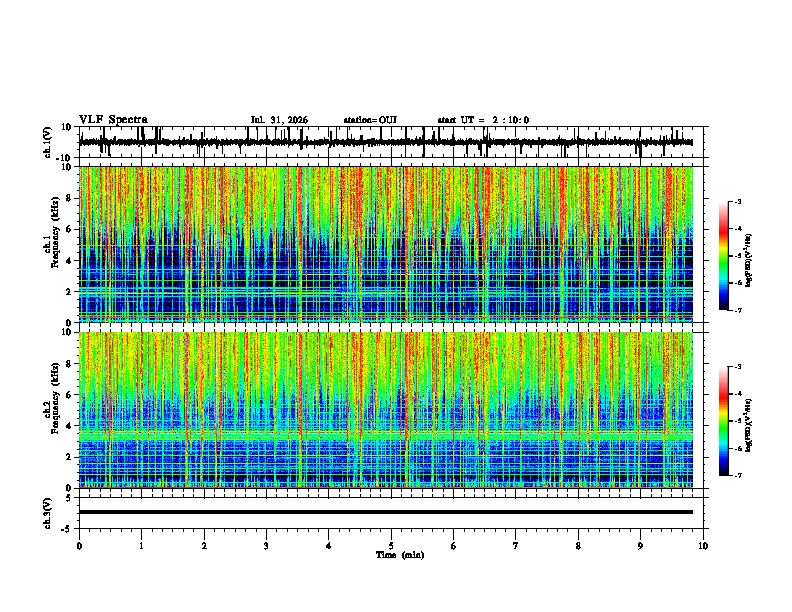Click the ch.3(V) tick label "-5"
This screenshot has width=792, height=612.
(x=67, y=529)
